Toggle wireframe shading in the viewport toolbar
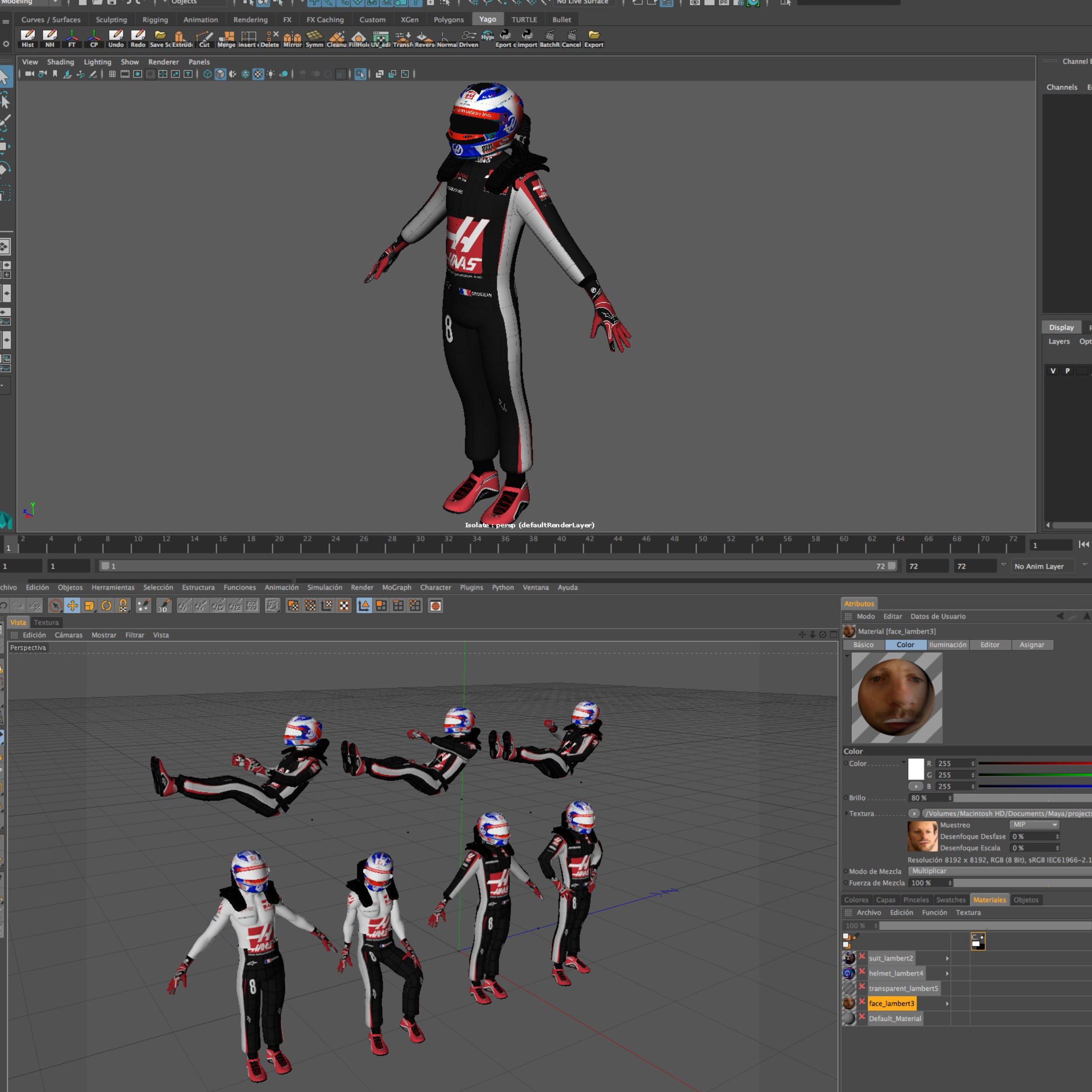 [x=207, y=74]
